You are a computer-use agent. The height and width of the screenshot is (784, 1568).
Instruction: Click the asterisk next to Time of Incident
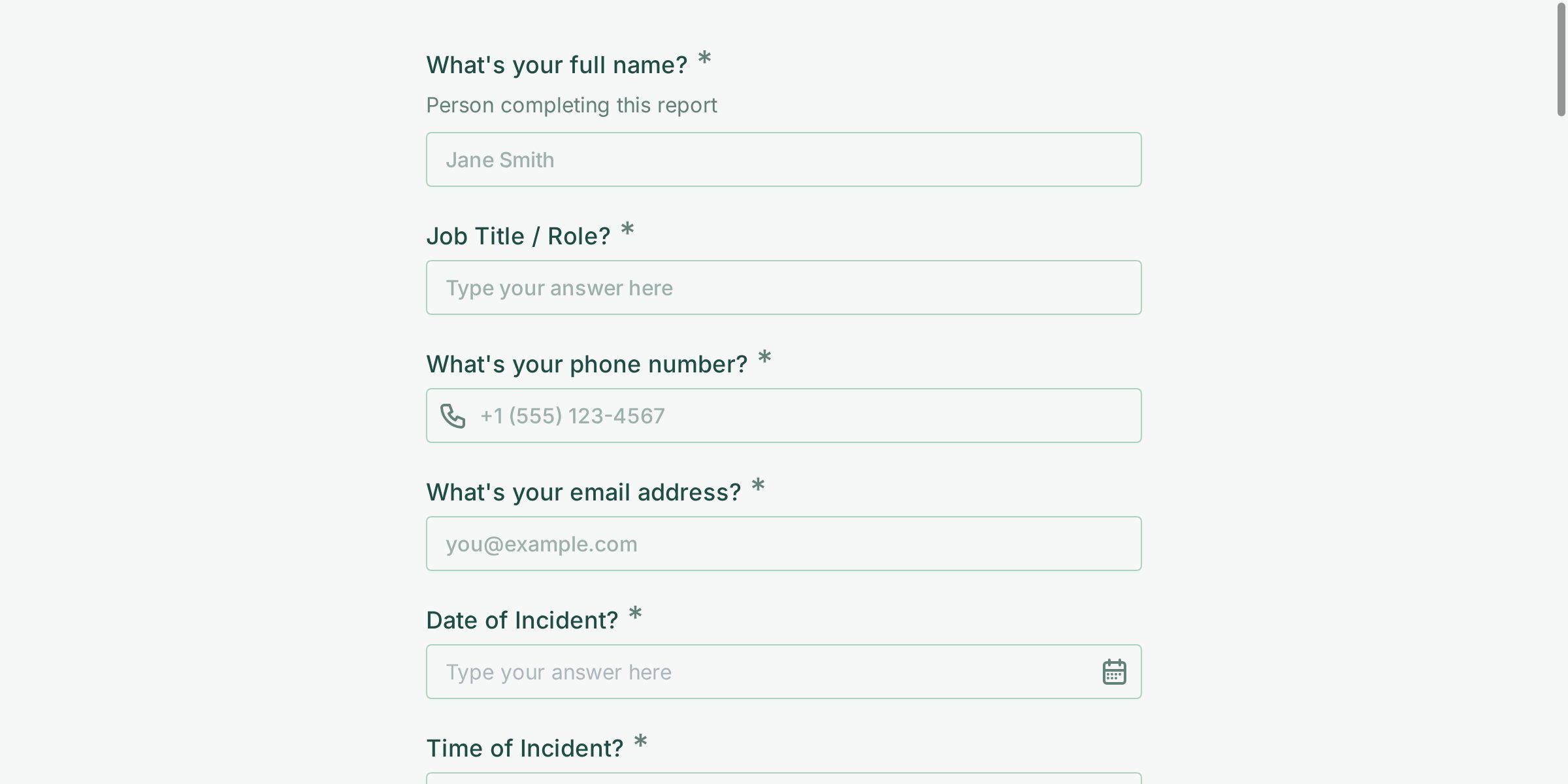pos(640,742)
